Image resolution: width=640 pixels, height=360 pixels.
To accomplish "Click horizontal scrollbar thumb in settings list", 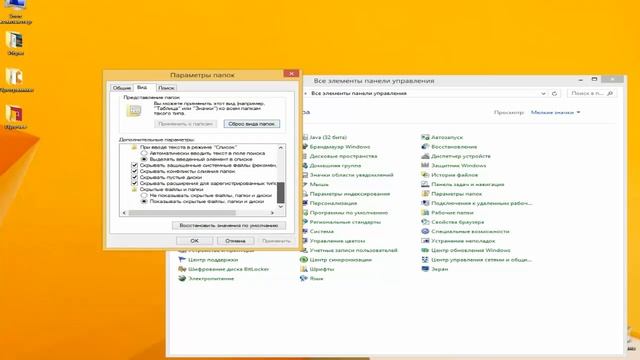I will point(182,213).
